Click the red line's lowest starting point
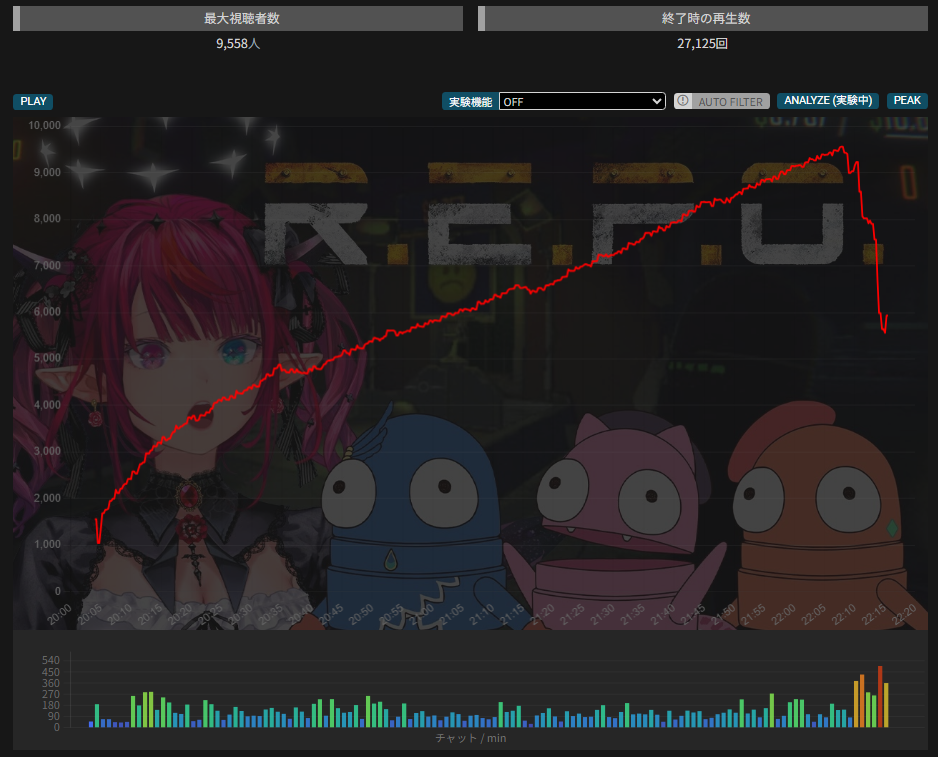This screenshot has width=938, height=757. [99, 542]
